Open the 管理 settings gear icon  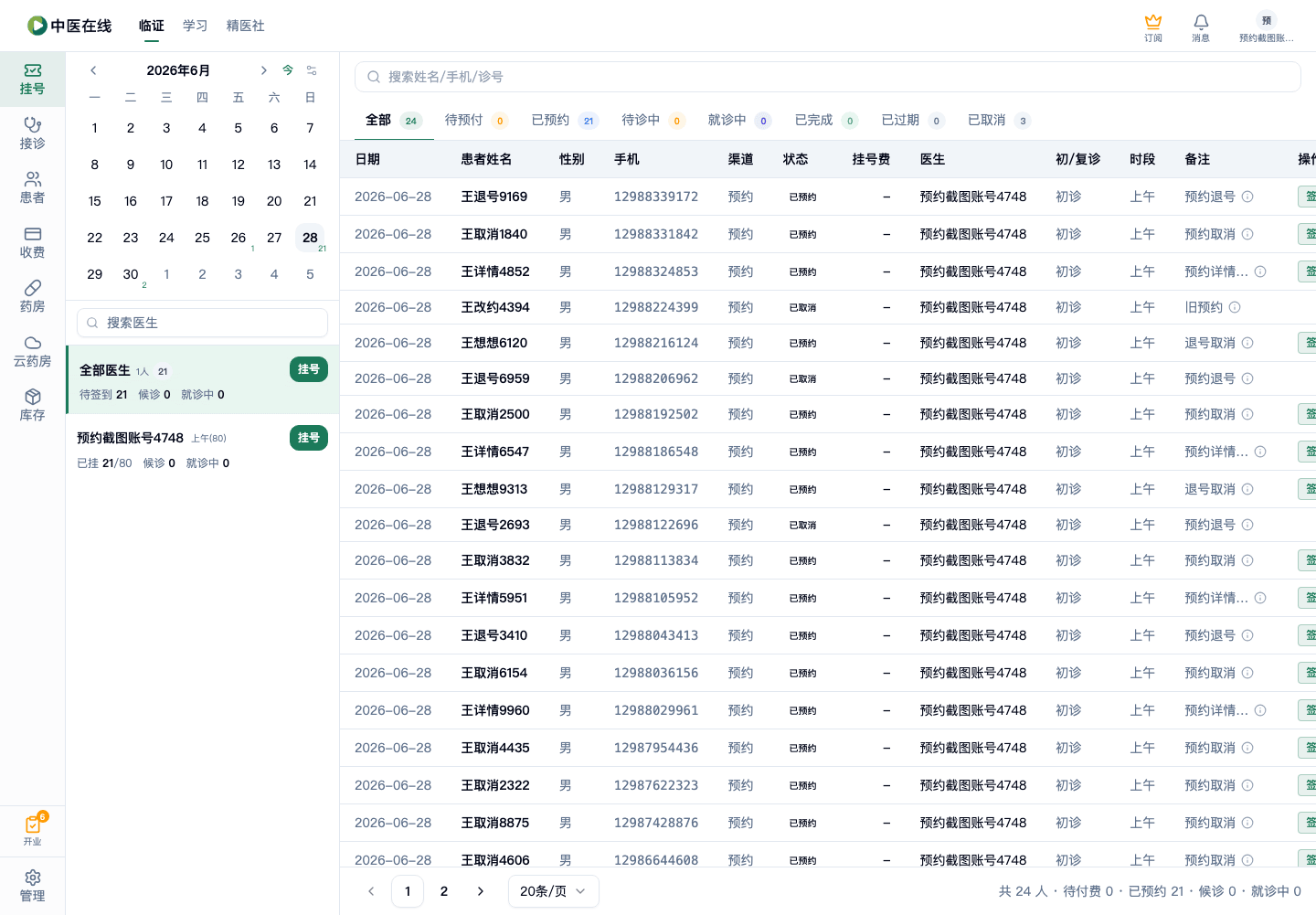point(32,886)
